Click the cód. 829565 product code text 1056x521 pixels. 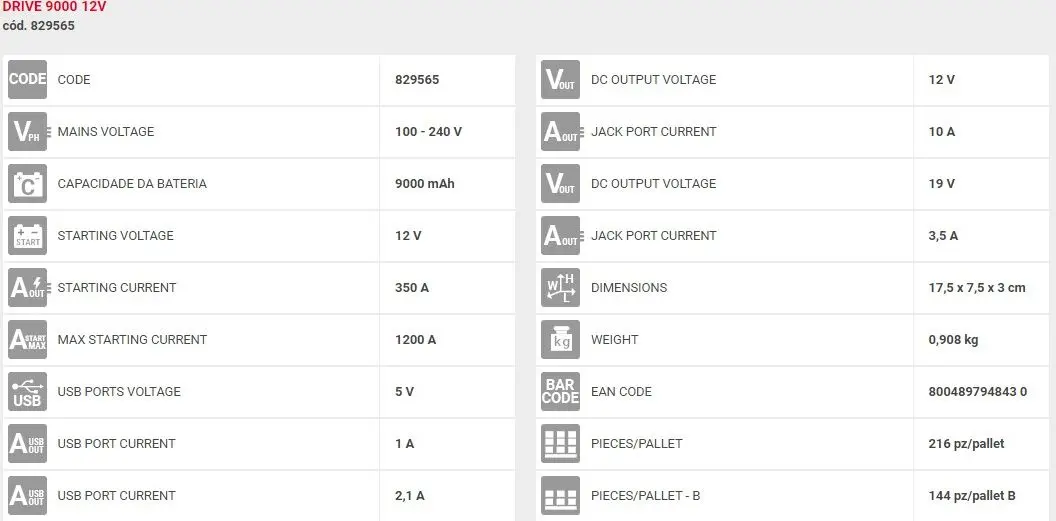pos(38,26)
